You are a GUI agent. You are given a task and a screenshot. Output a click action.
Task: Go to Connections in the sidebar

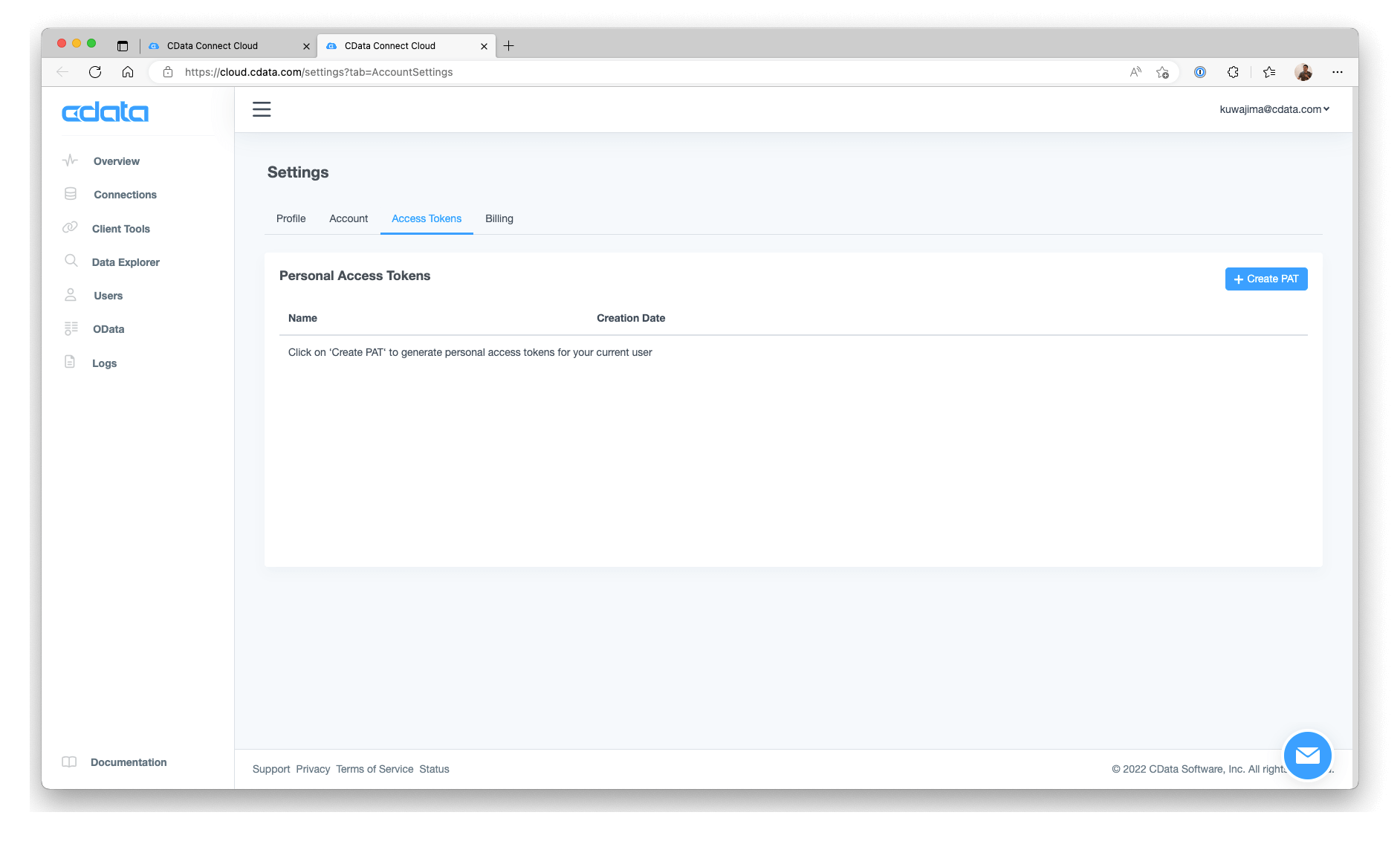pos(125,195)
